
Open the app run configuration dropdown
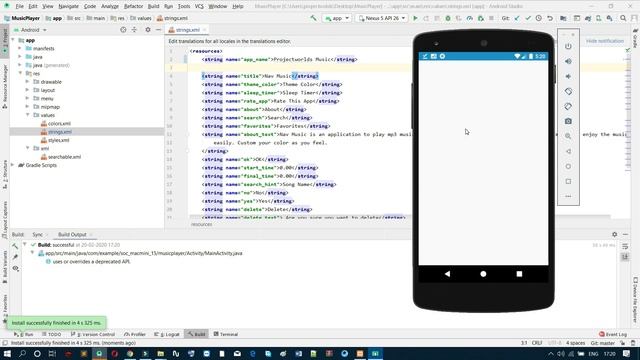pos(337,18)
